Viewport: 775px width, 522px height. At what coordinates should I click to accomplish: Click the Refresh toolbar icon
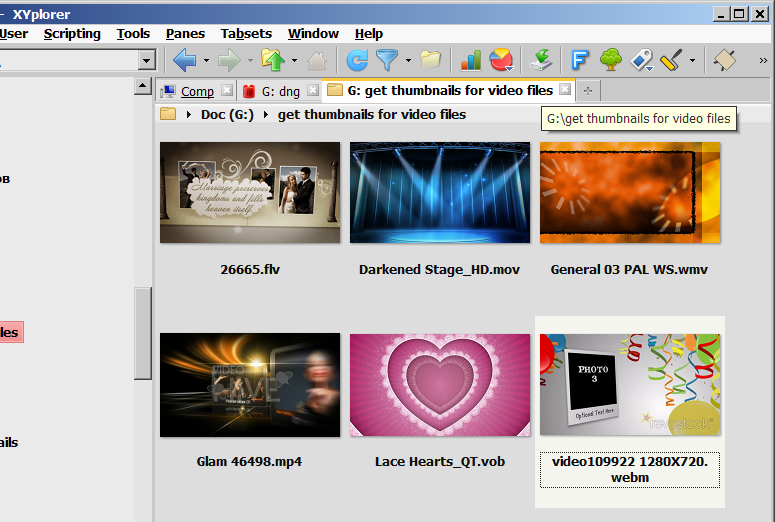point(357,60)
